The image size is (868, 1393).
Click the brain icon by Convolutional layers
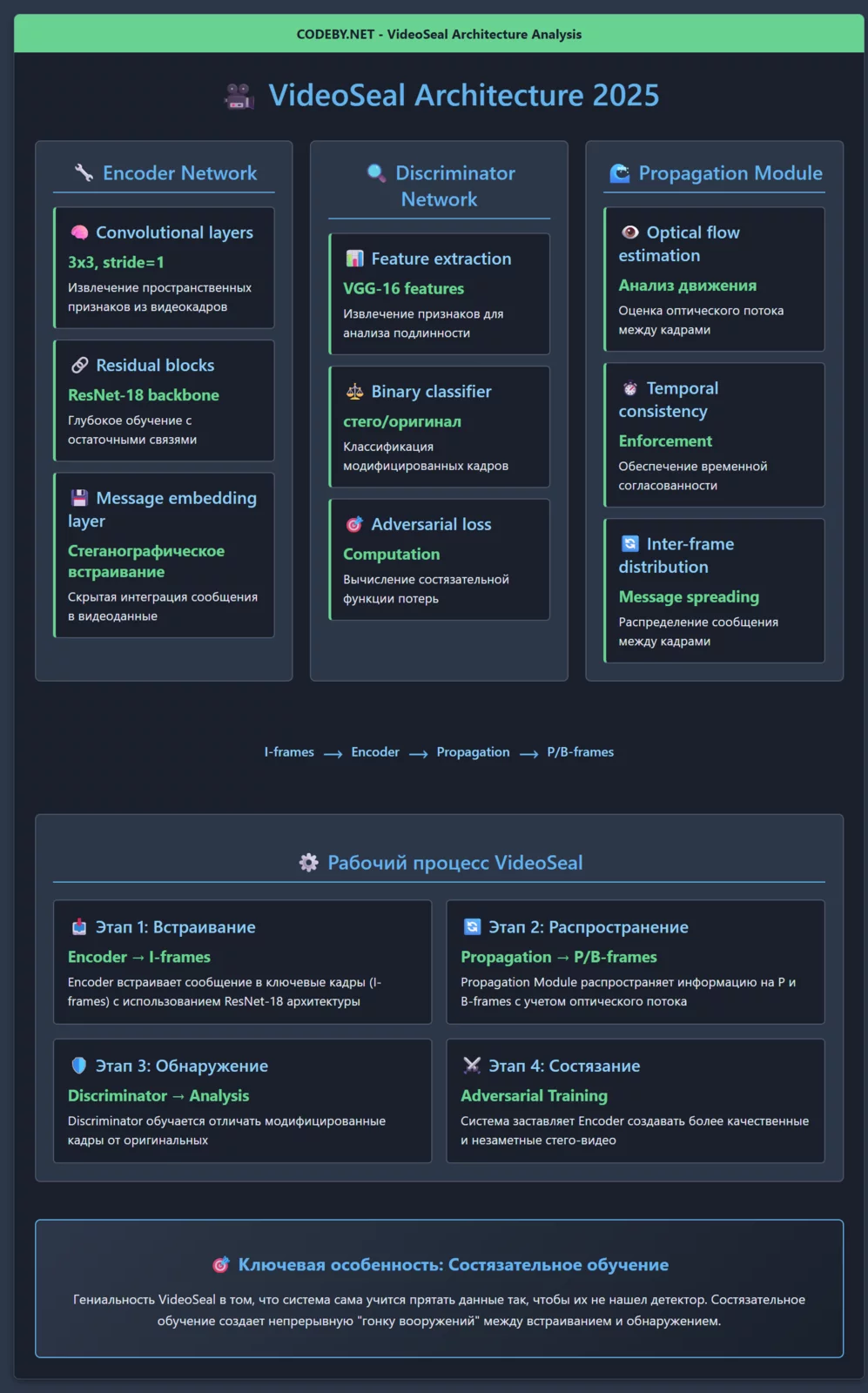pos(79,232)
